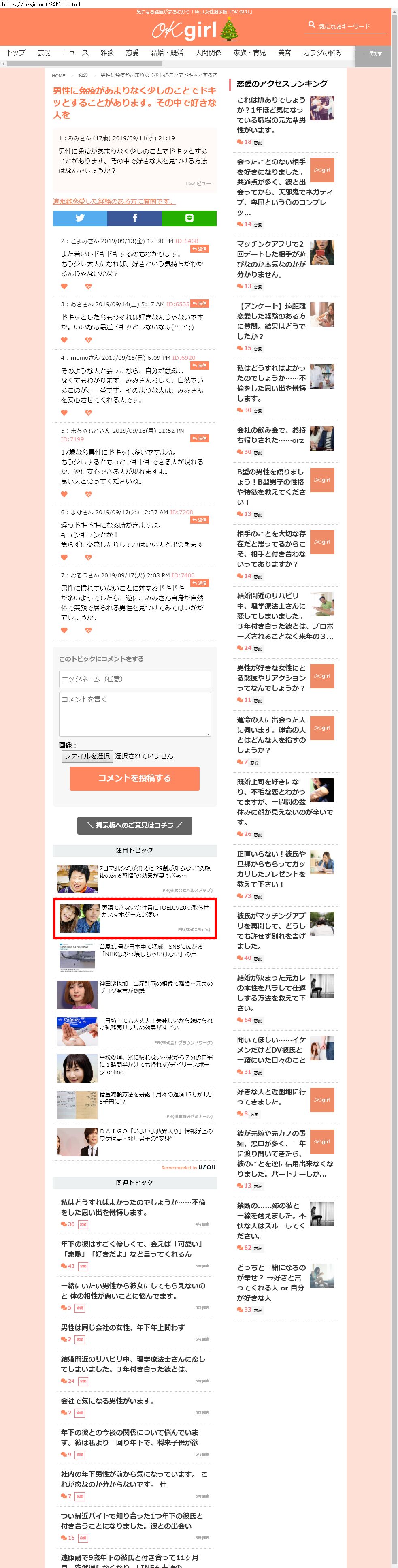398x1568 pixels.
Task: Reply to momoさん's comment
Action: point(200,366)
